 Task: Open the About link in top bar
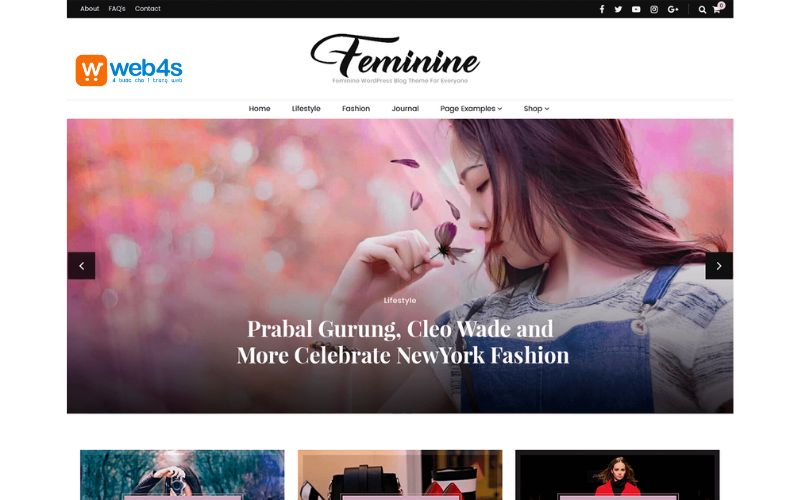click(x=89, y=9)
